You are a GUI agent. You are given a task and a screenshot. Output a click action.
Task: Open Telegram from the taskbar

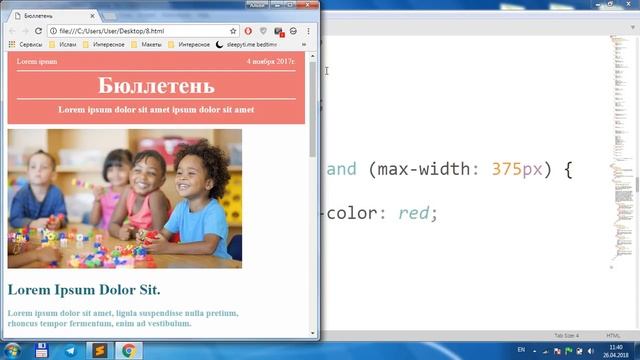[x=70, y=351]
